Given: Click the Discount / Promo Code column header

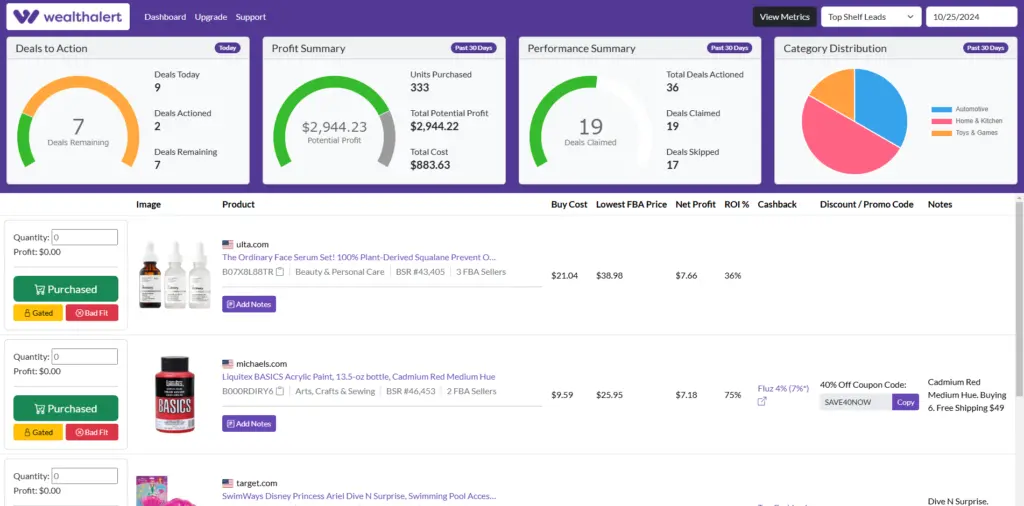Looking at the screenshot, I should (x=867, y=204).
